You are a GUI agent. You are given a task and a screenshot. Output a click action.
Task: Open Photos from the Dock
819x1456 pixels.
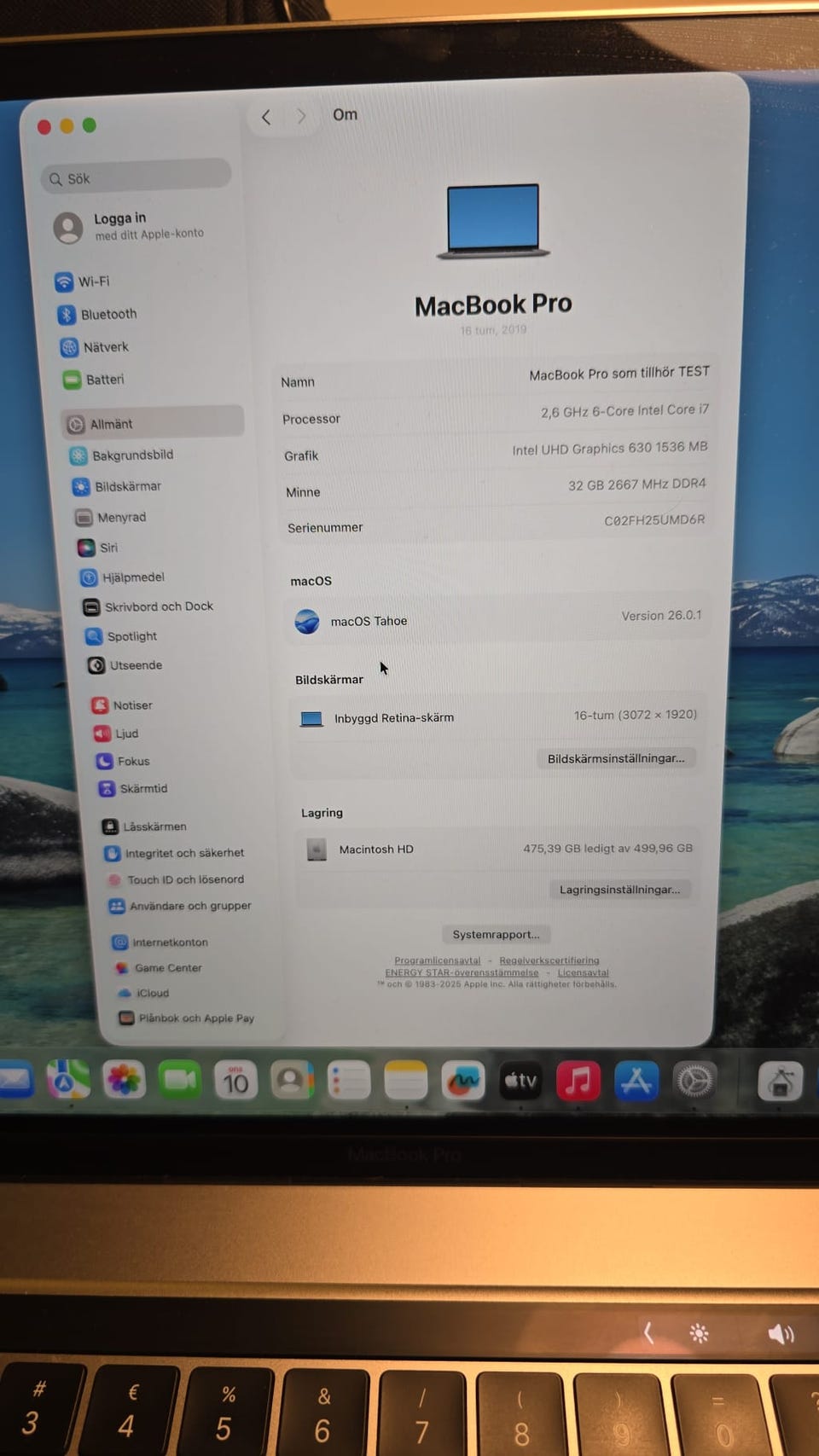click(124, 1080)
